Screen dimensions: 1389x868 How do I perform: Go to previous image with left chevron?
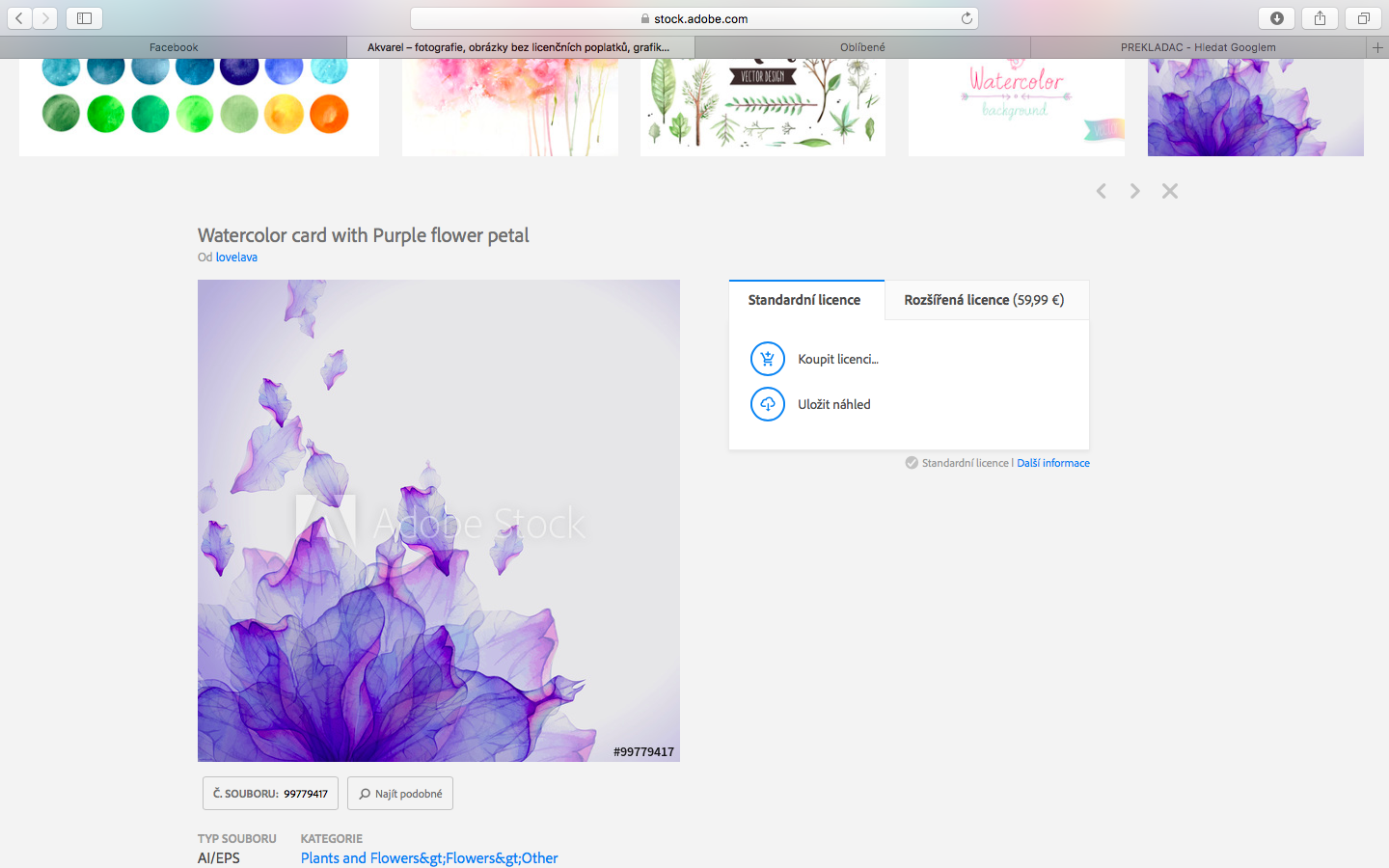1101,191
